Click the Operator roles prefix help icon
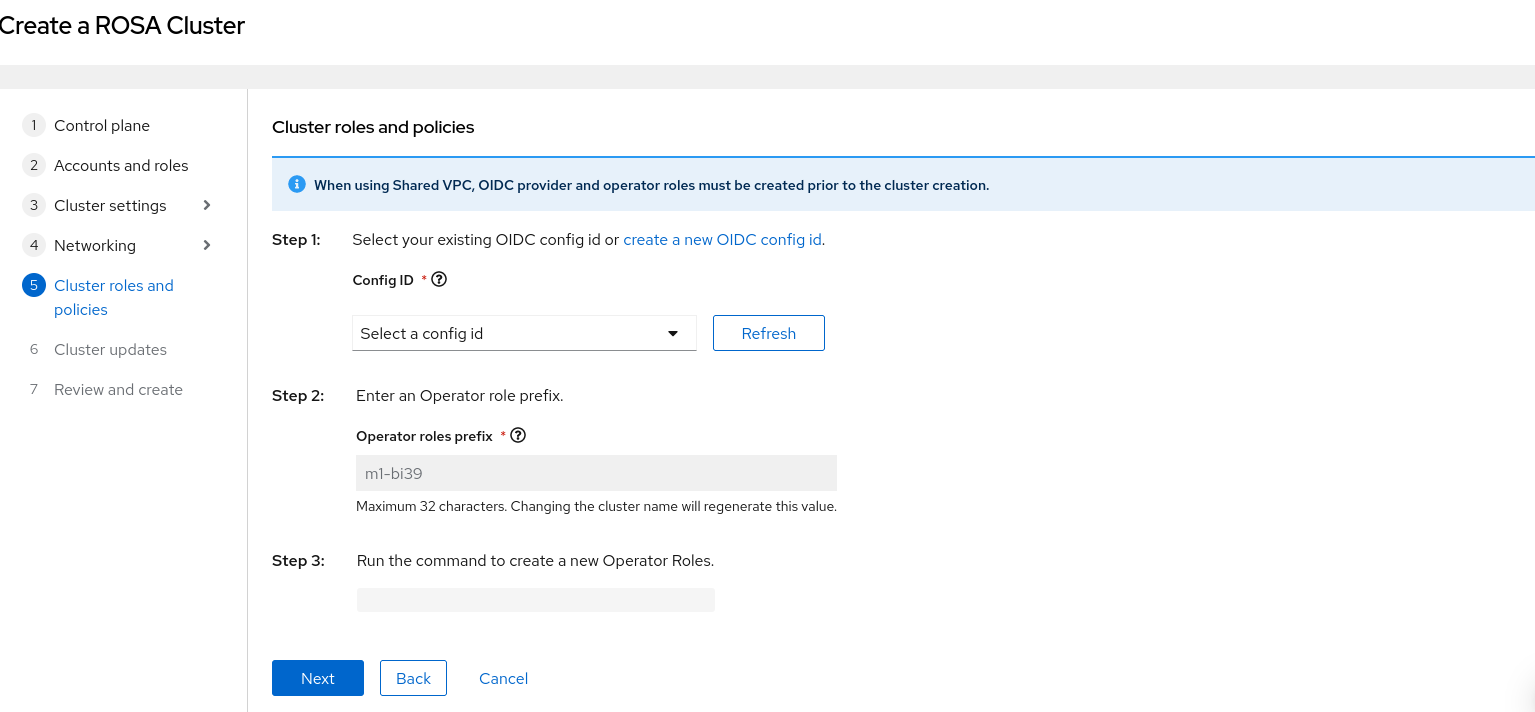 pos(518,436)
